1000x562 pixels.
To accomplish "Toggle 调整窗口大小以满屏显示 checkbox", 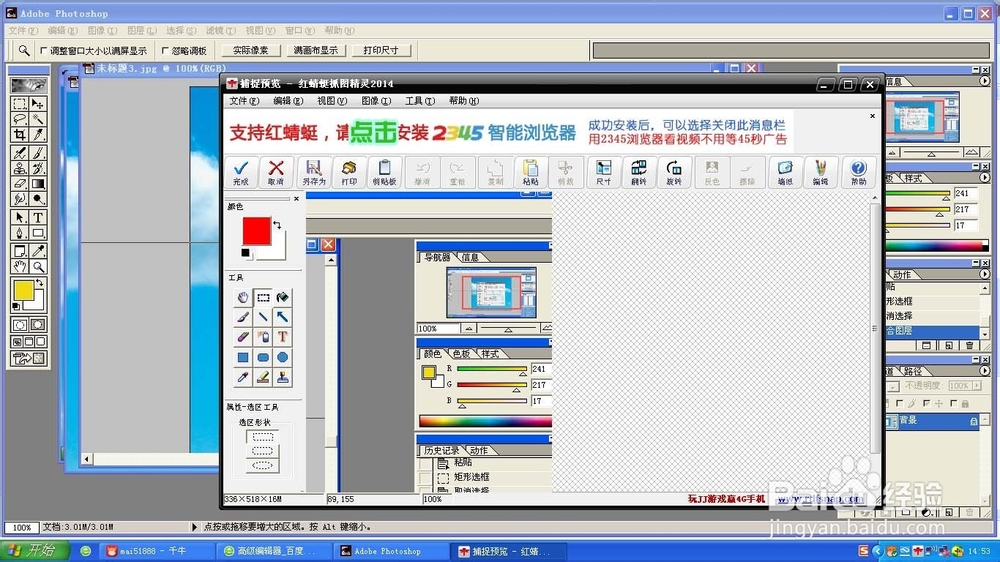I will pos(44,50).
